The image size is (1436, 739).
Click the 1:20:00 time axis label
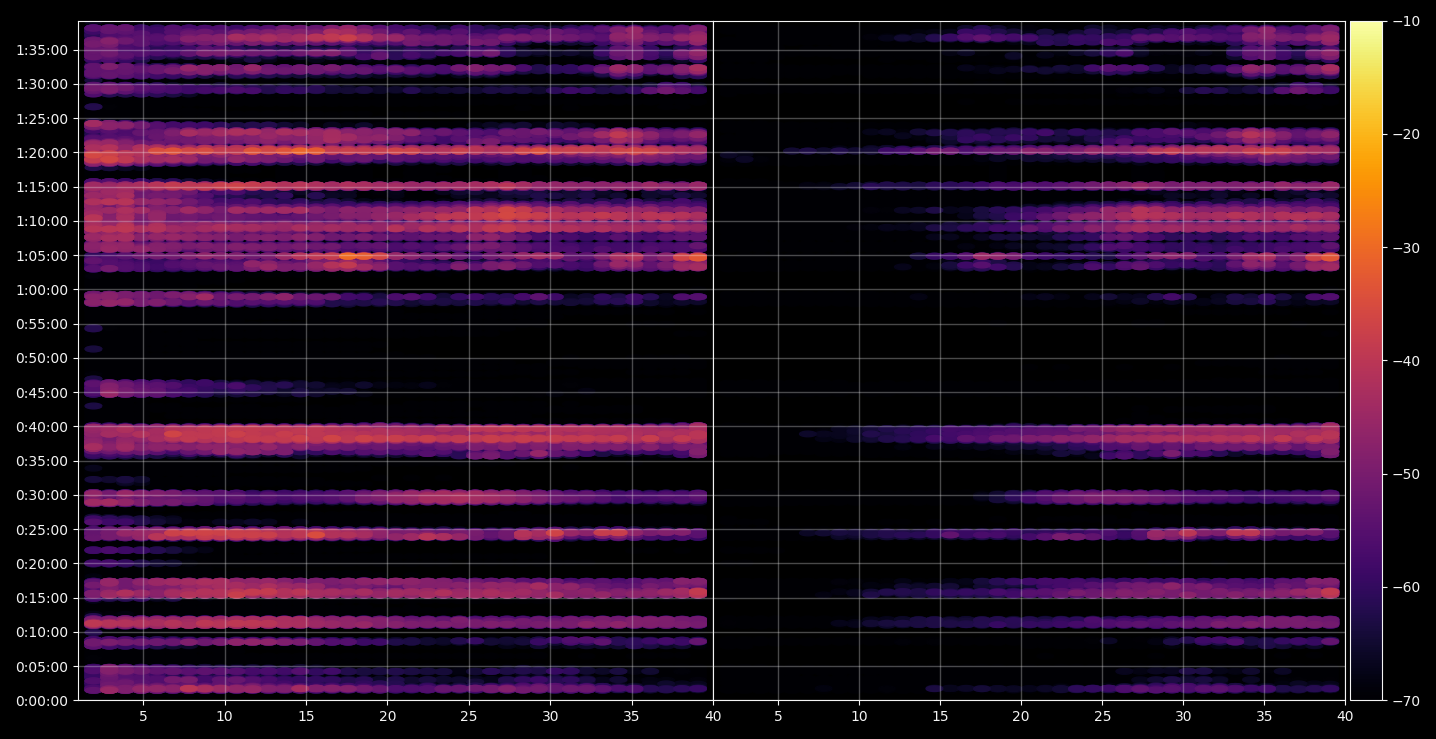(x=42, y=153)
